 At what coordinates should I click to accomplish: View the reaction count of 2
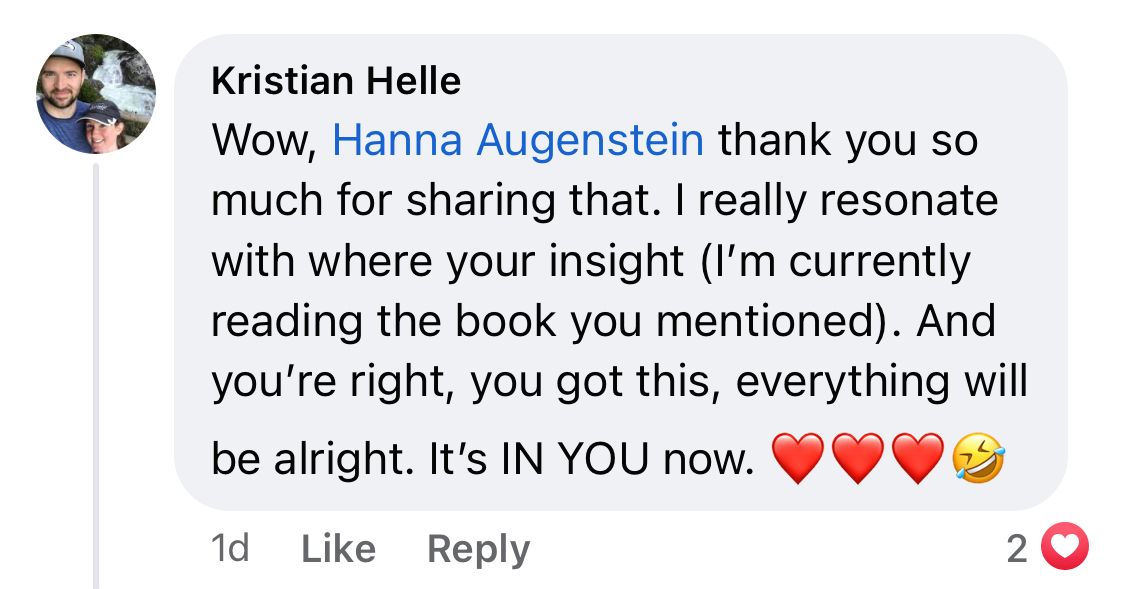coord(1017,549)
